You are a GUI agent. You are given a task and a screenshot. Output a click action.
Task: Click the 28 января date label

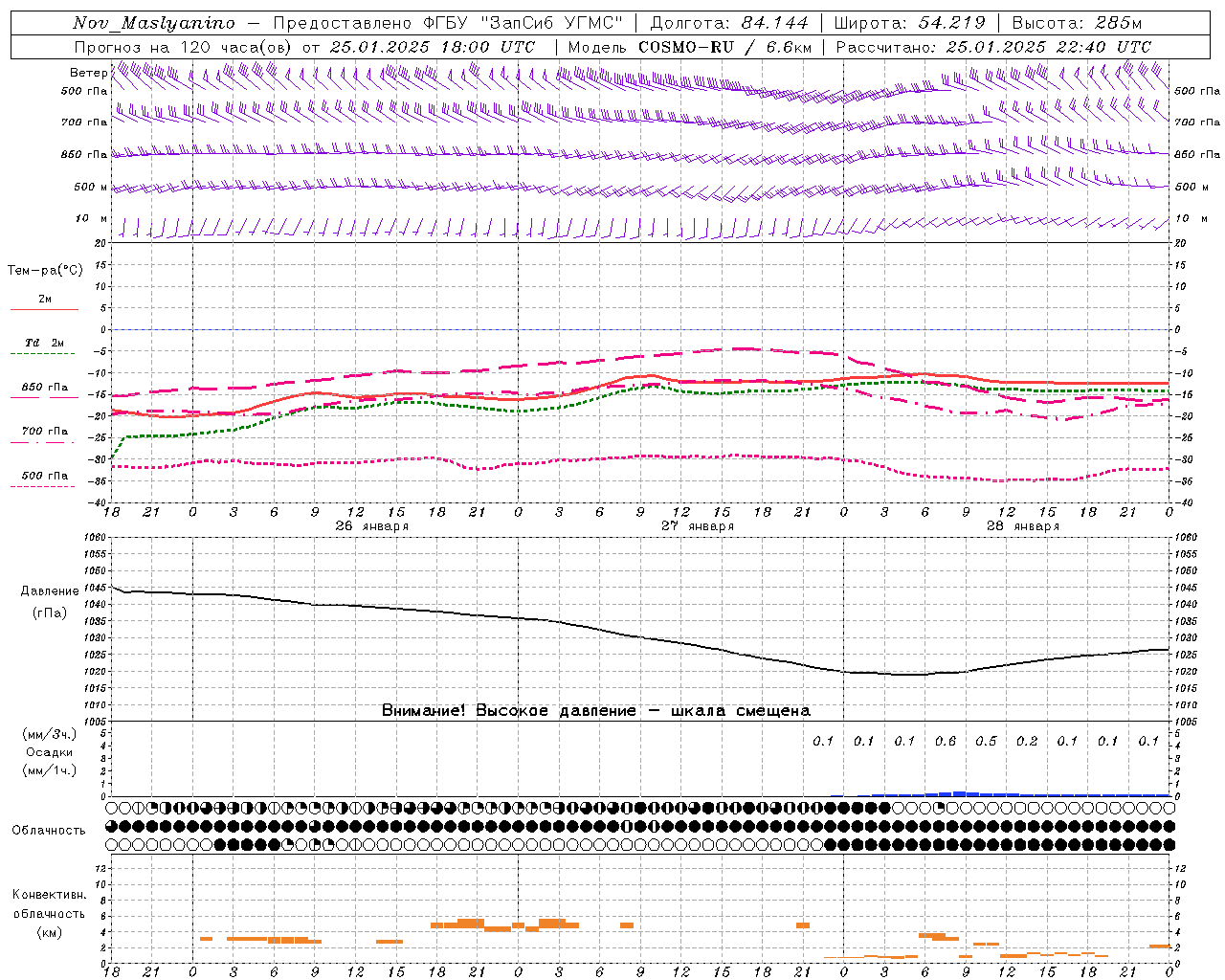point(1023,526)
